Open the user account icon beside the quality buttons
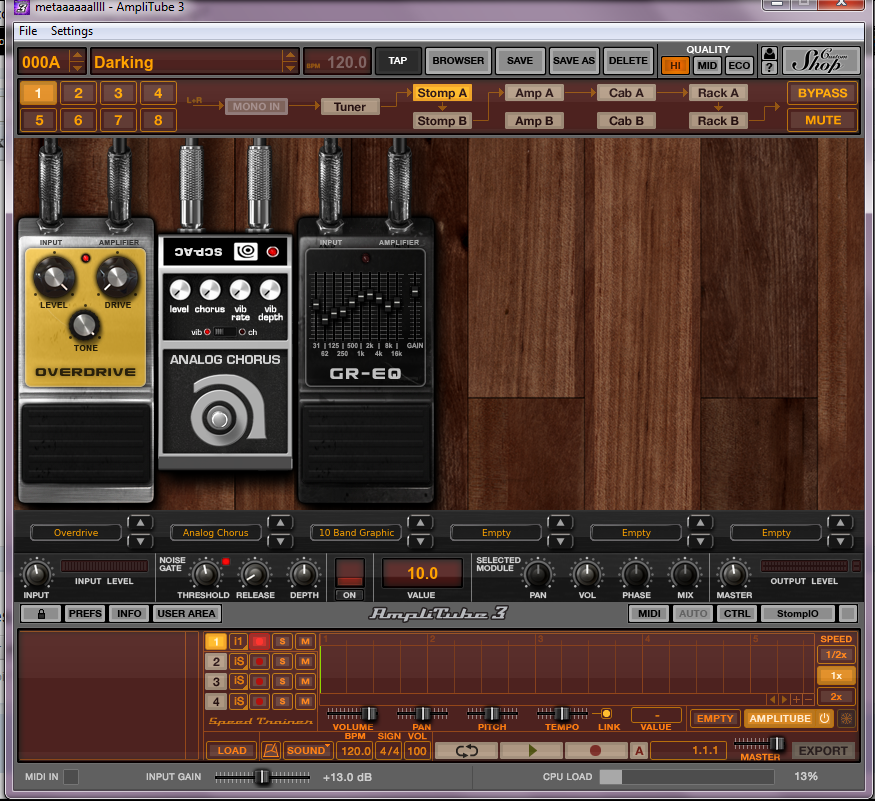This screenshot has height=801, width=875. 769,54
